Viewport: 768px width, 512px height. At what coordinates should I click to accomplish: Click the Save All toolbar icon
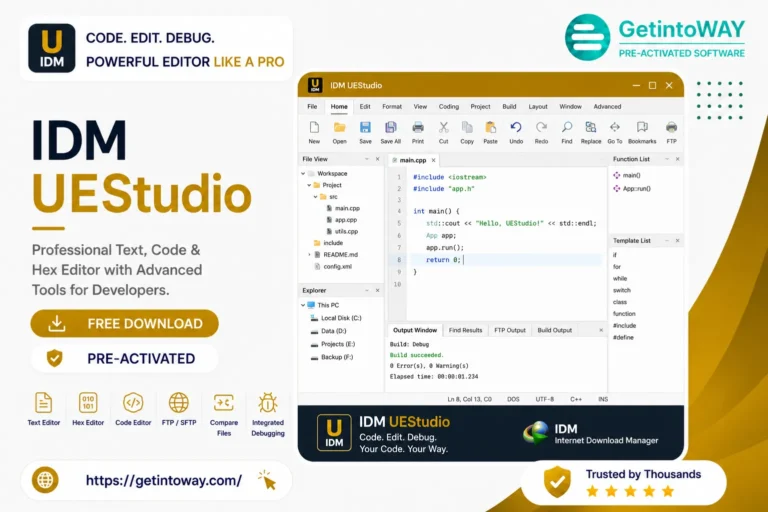click(390, 127)
